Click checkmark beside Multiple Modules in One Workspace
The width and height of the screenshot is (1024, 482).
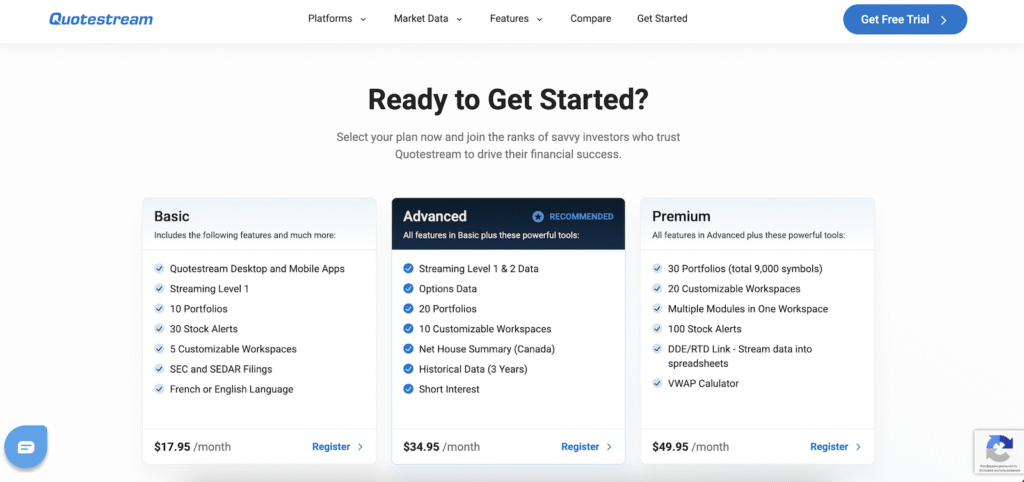click(x=657, y=308)
